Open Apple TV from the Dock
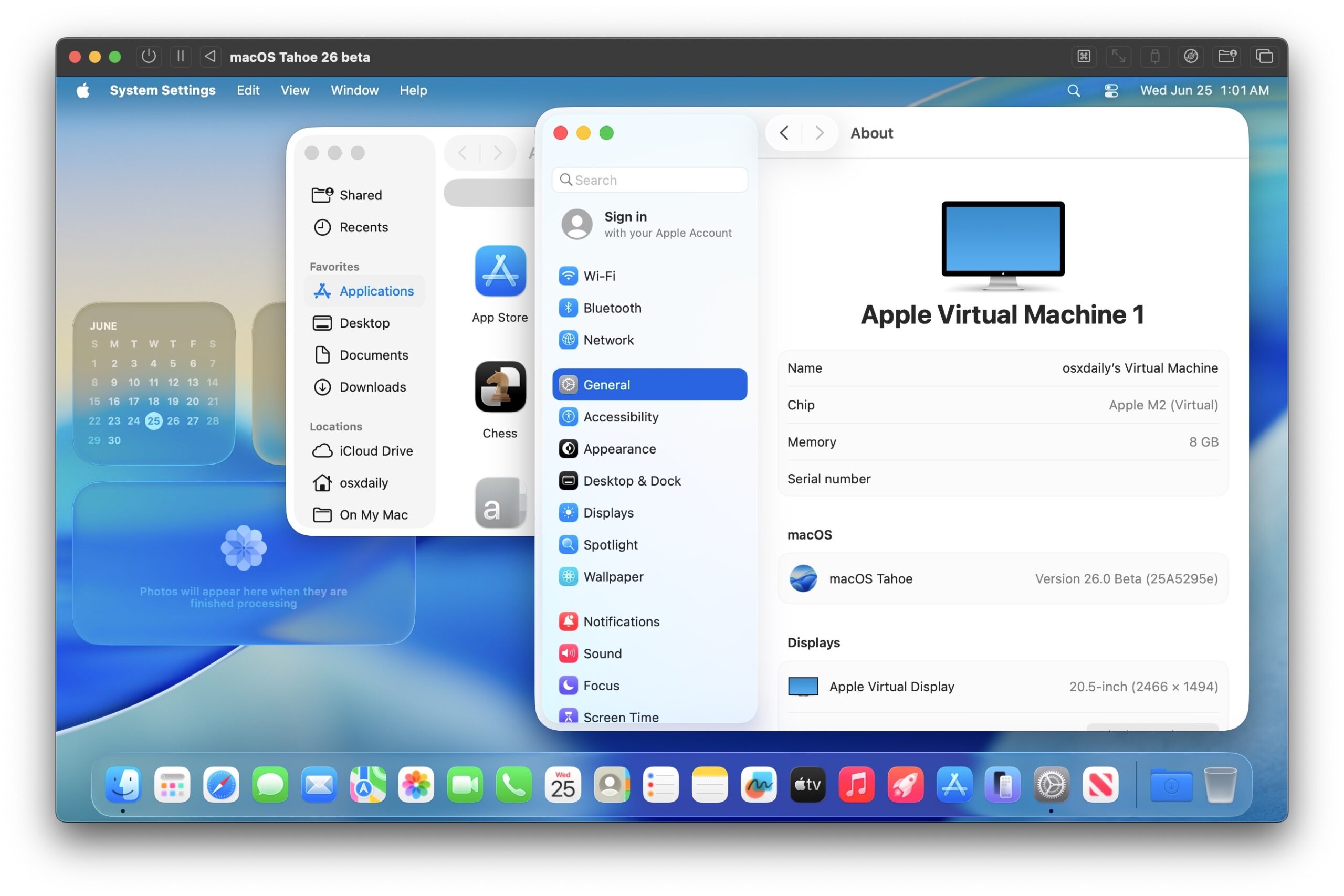The height and width of the screenshot is (896, 1344). click(807, 785)
